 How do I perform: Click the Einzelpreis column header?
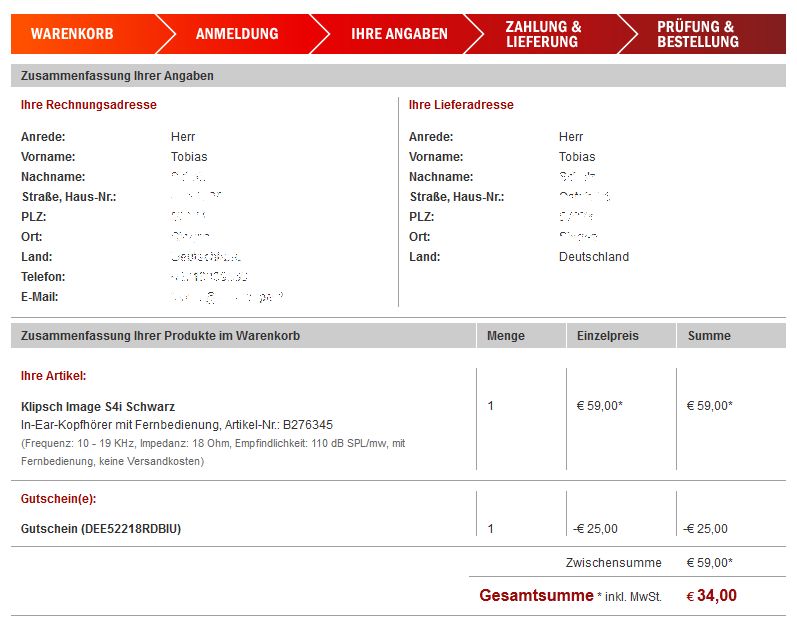click(608, 336)
